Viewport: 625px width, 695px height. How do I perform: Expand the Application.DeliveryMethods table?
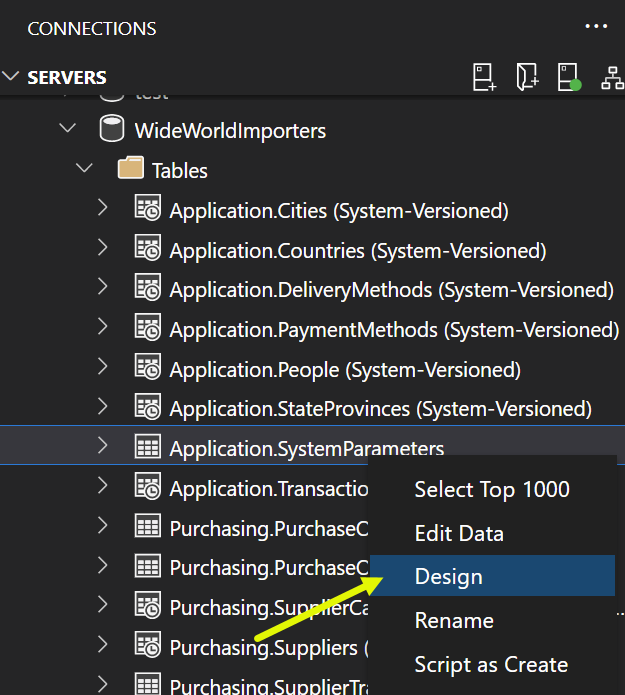pyautogui.click(x=102, y=287)
